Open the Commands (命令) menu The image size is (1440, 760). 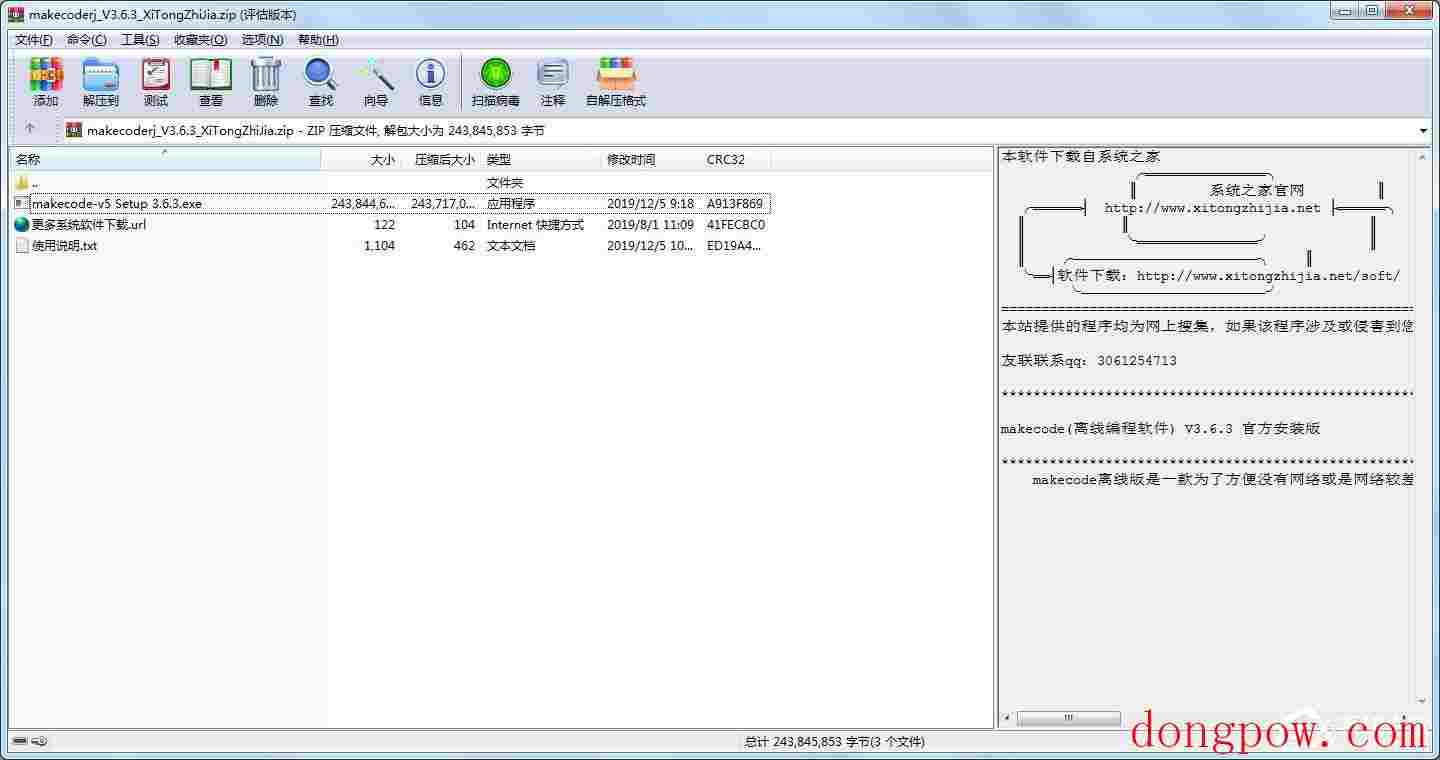87,40
